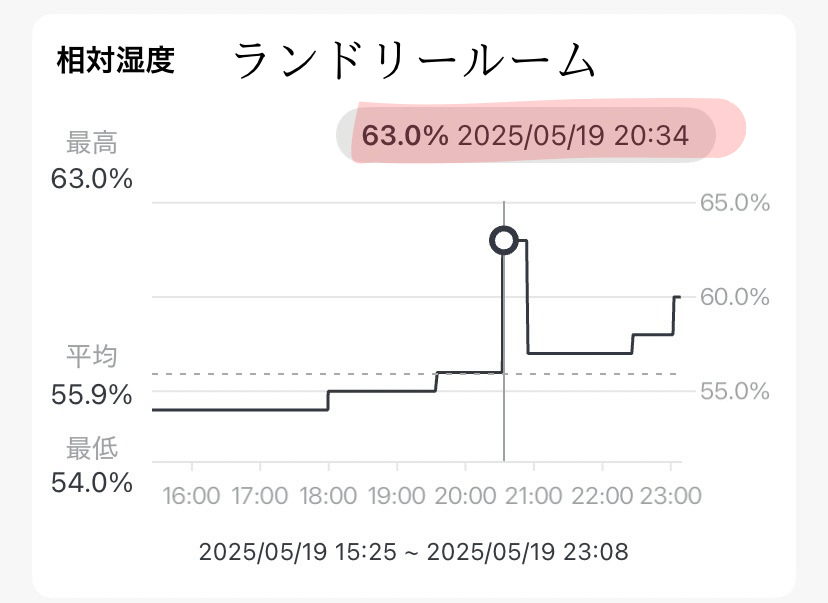This screenshot has width=828, height=603.
Task: Click the 55.0% y-axis label
Action: 735,390
